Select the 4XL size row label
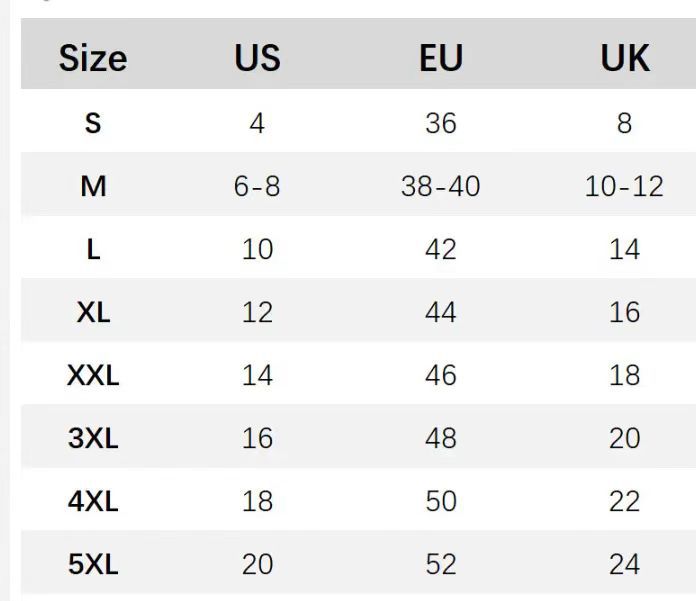Viewport: 696px width, 601px height. pos(93,501)
